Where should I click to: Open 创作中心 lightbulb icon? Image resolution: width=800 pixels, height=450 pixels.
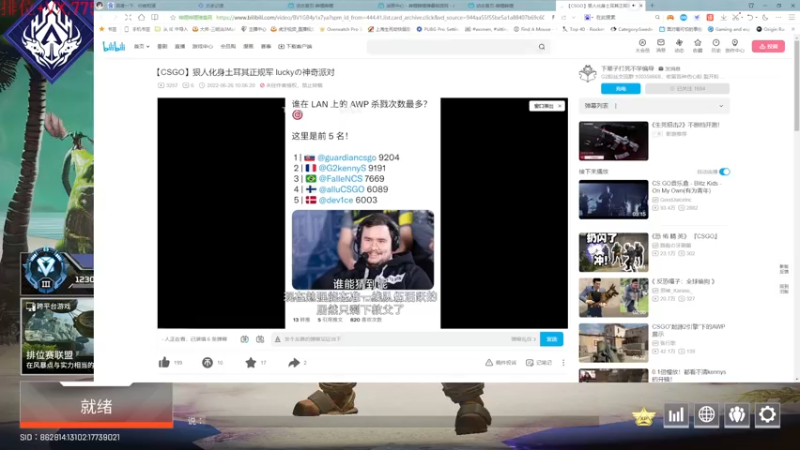pyautogui.click(x=735, y=45)
